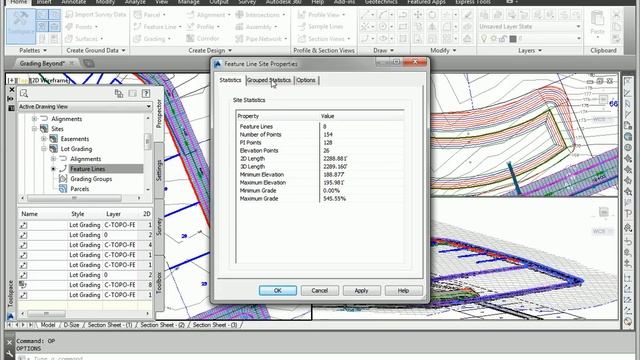Click new drawing tab icon beside Grading Beyond
This screenshot has width=640, height=360.
click(x=88, y=63)
